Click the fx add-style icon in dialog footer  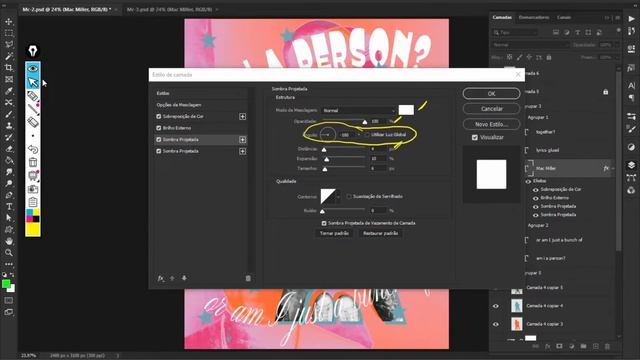[161, 278]
